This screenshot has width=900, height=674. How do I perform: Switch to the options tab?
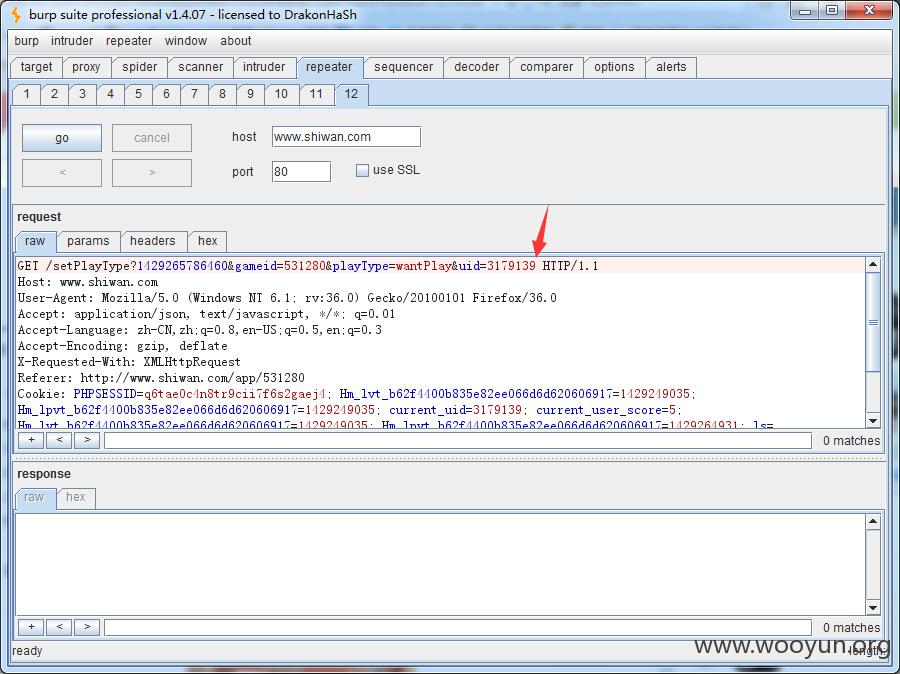pyautogui.click(x=614, y=67)
